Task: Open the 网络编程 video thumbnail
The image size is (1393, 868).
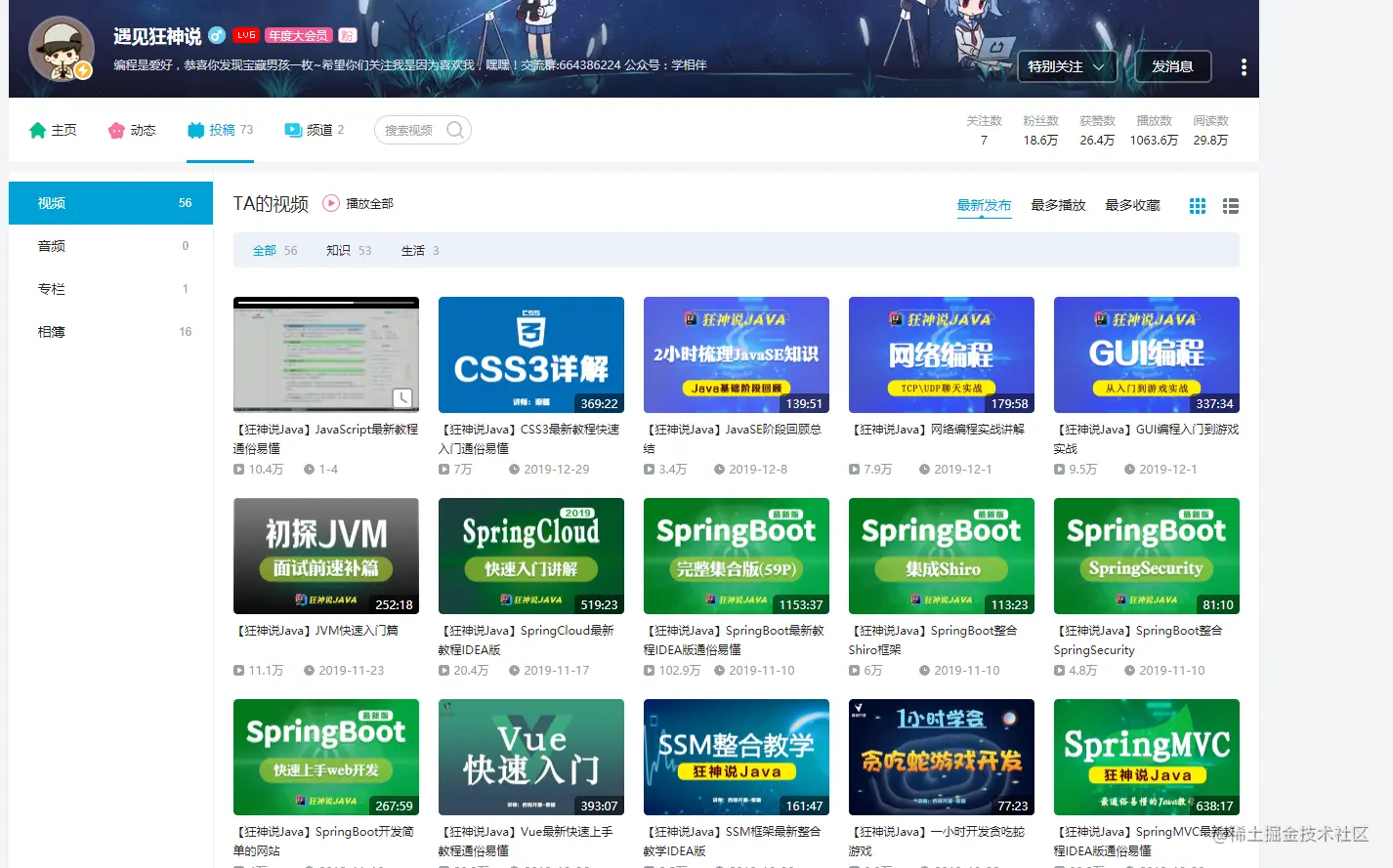Action: pyautogui.click(x=942, y=354)
